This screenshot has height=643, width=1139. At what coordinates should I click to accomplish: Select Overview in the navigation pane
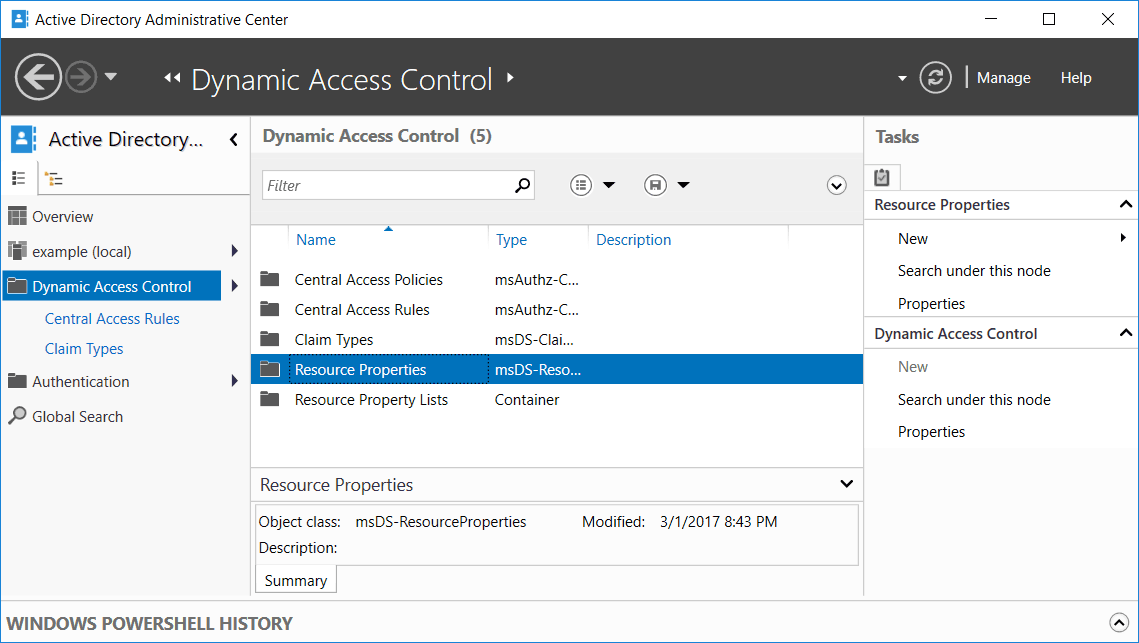(x=62, y=217)
